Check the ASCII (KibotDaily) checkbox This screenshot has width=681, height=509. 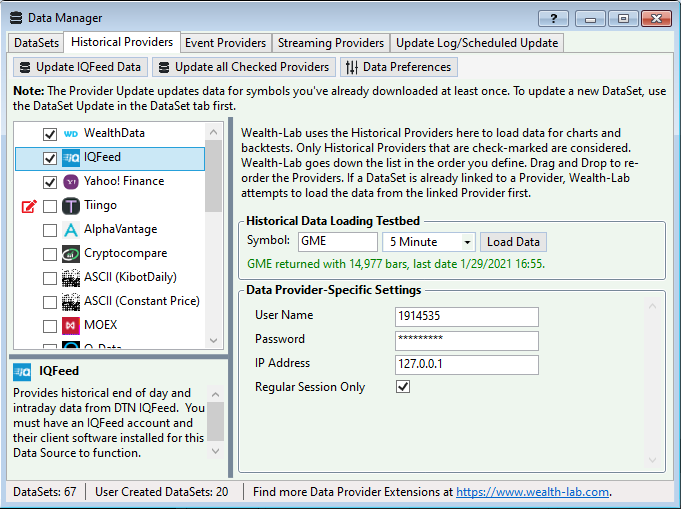click(50, 278)
